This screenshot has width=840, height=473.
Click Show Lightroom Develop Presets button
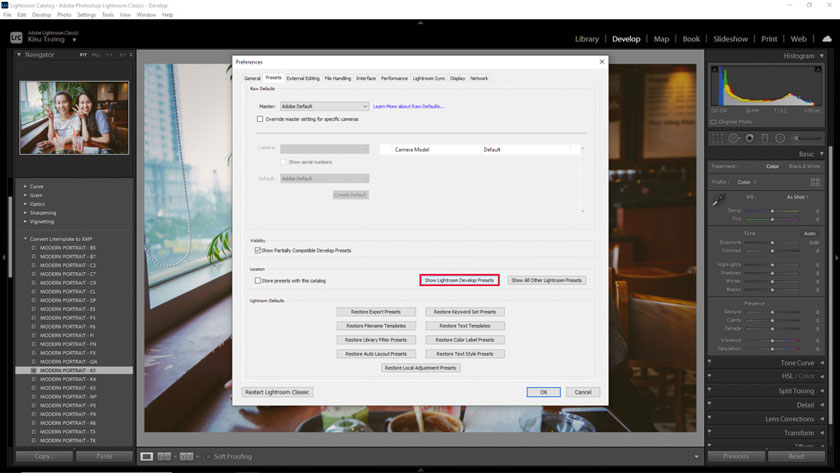point(459,280)
